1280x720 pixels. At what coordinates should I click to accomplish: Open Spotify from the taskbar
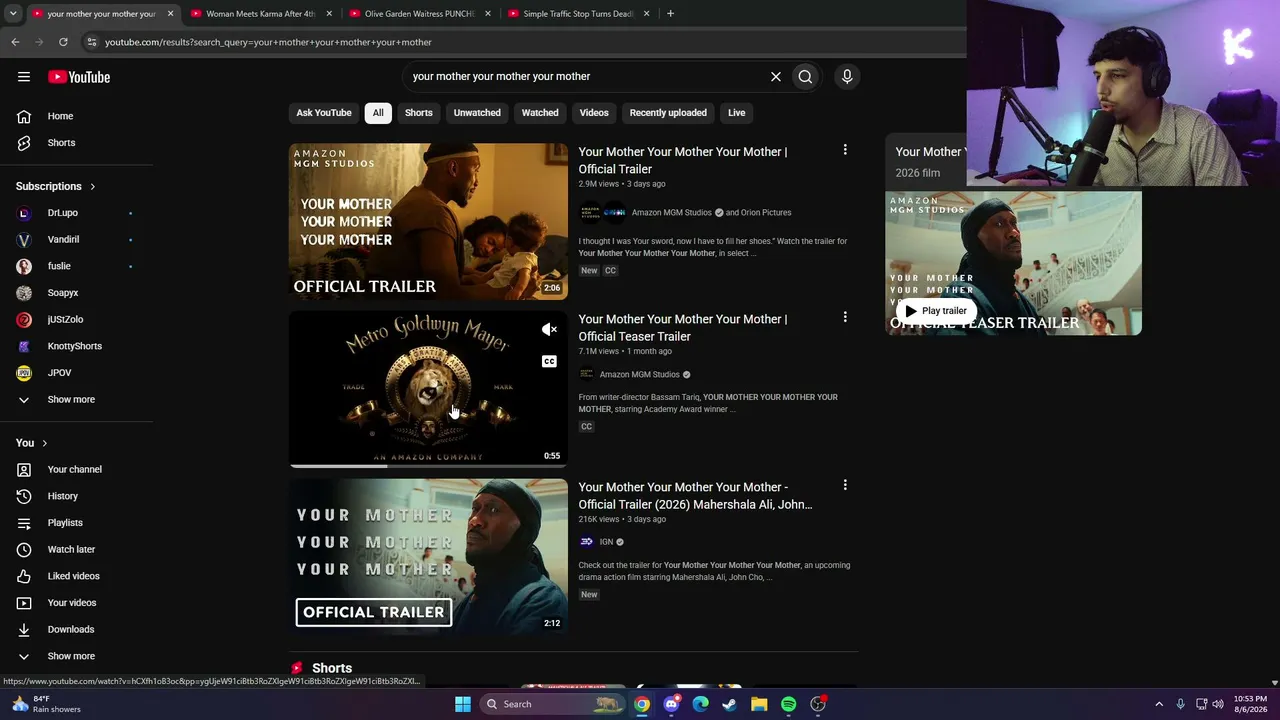[x=789, y=704]
